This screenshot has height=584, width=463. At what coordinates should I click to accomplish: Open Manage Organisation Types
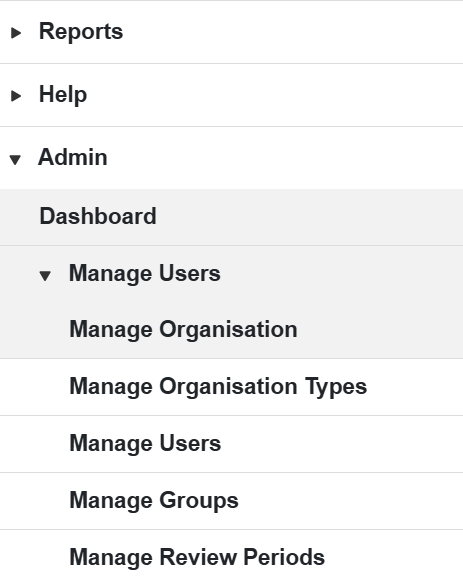click(218, 387)
